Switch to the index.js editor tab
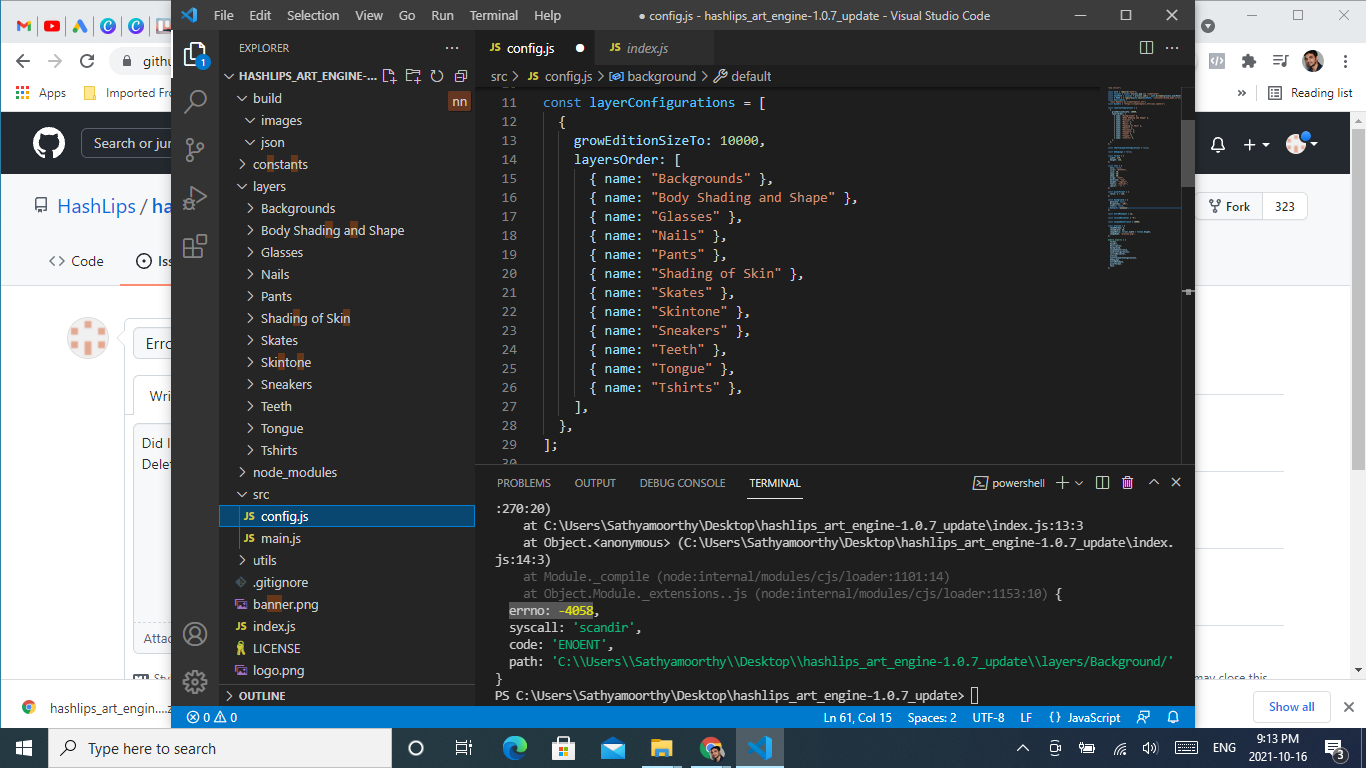Image resolution: width=1366 pixels, height=768 pixels. coord(648,47)
